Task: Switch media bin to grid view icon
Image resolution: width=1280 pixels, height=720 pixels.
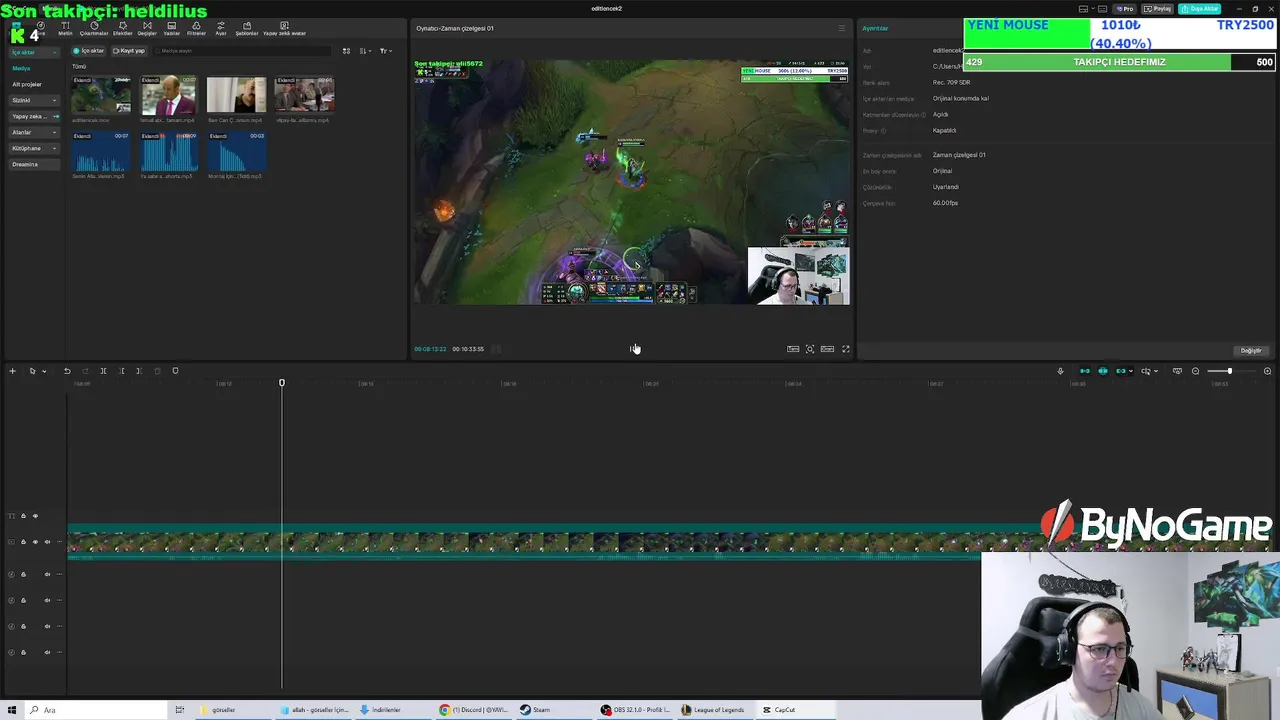Action: [x=347, y=51]
